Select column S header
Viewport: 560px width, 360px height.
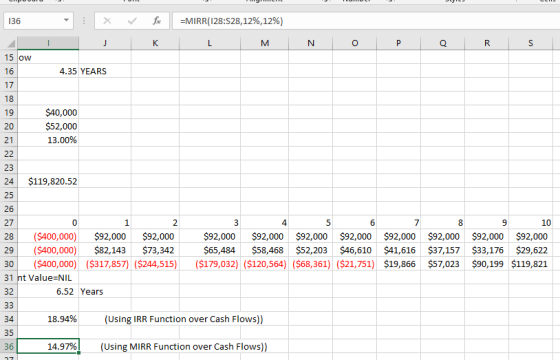[x=530, y=43]
